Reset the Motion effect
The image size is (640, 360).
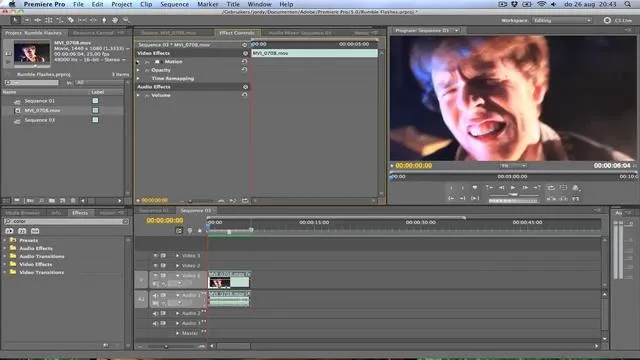tap(244, 61)
